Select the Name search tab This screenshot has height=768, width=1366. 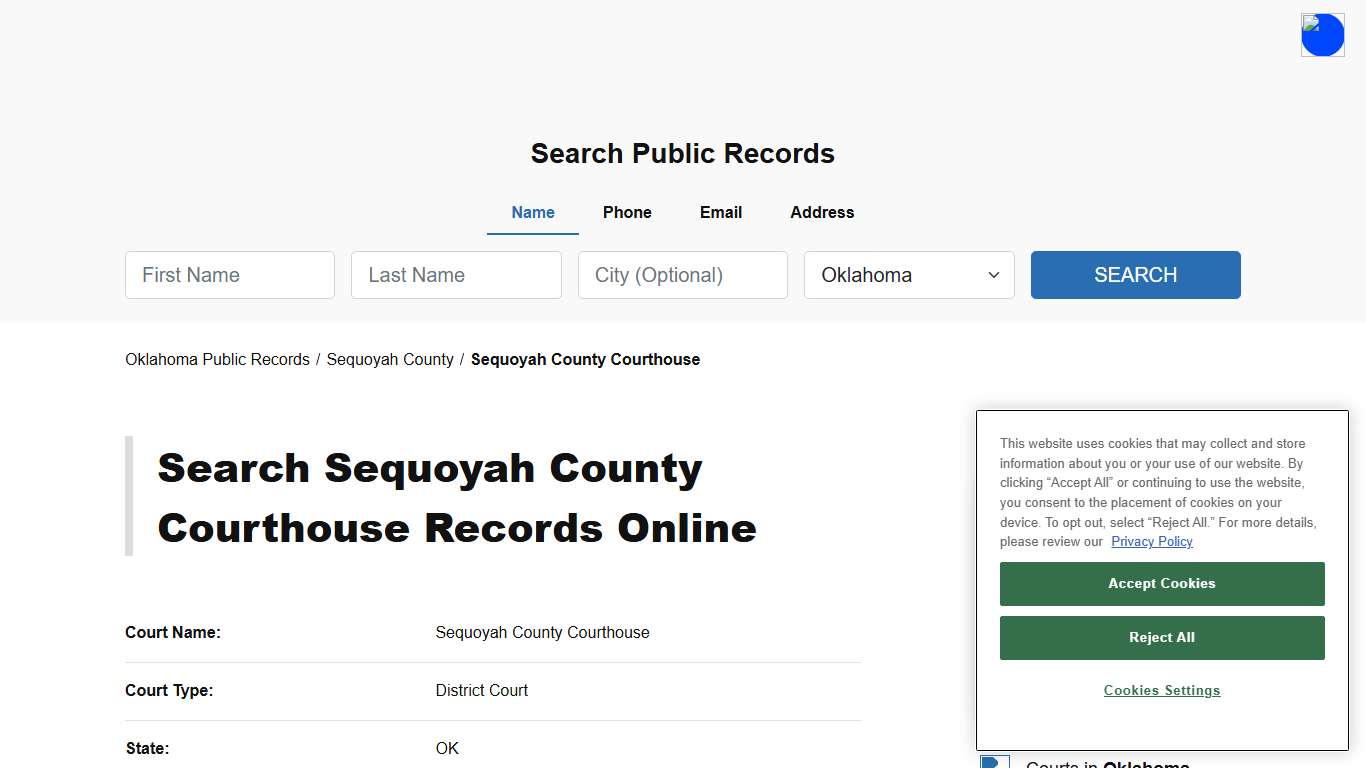pos(532,212)
